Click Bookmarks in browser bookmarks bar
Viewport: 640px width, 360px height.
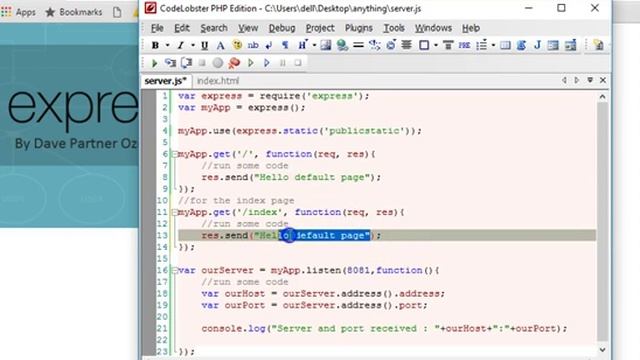[x=74, y=12]
